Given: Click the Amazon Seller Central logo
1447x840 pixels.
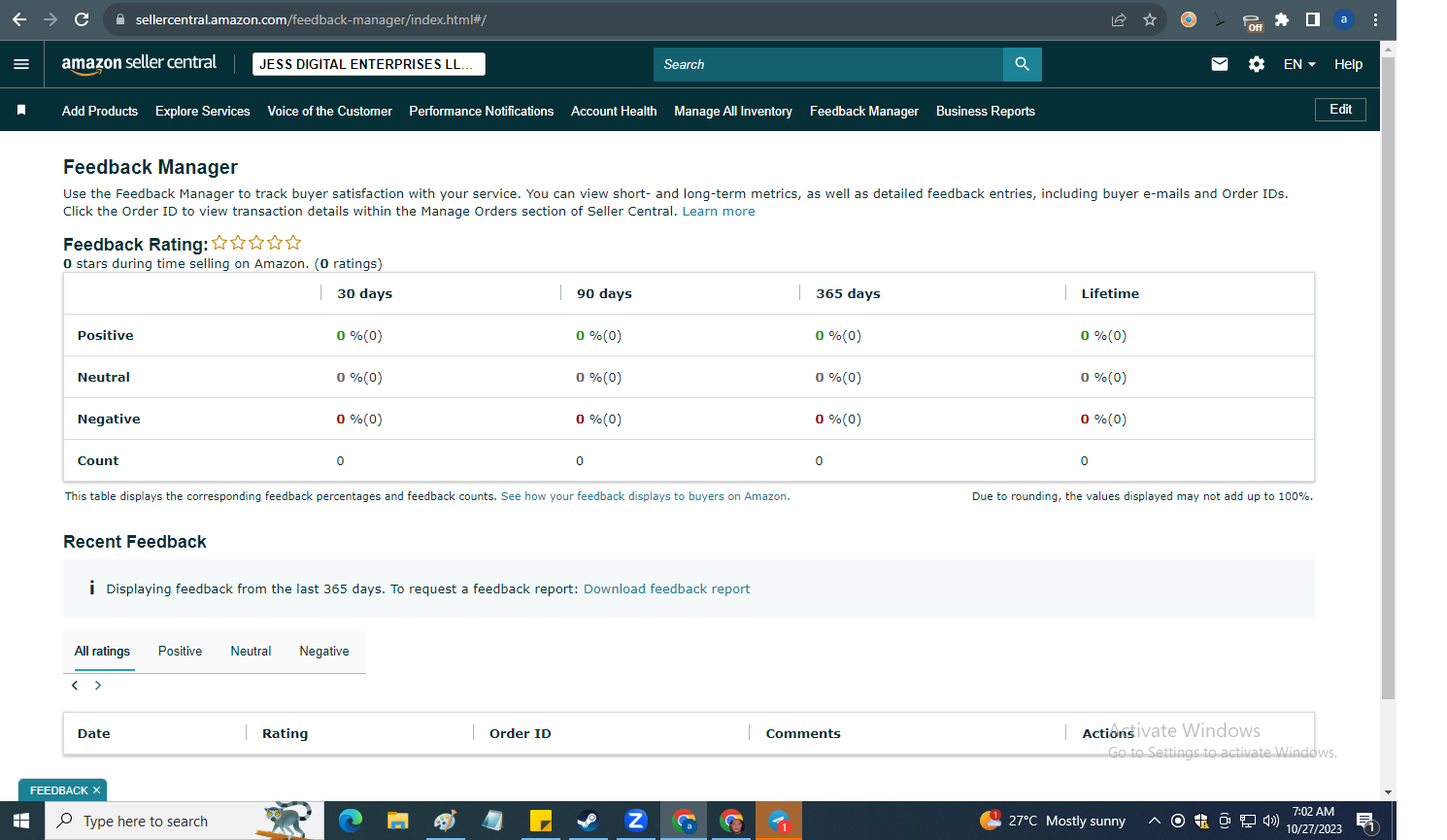Looking at the screenshot, I should [139, 63].
